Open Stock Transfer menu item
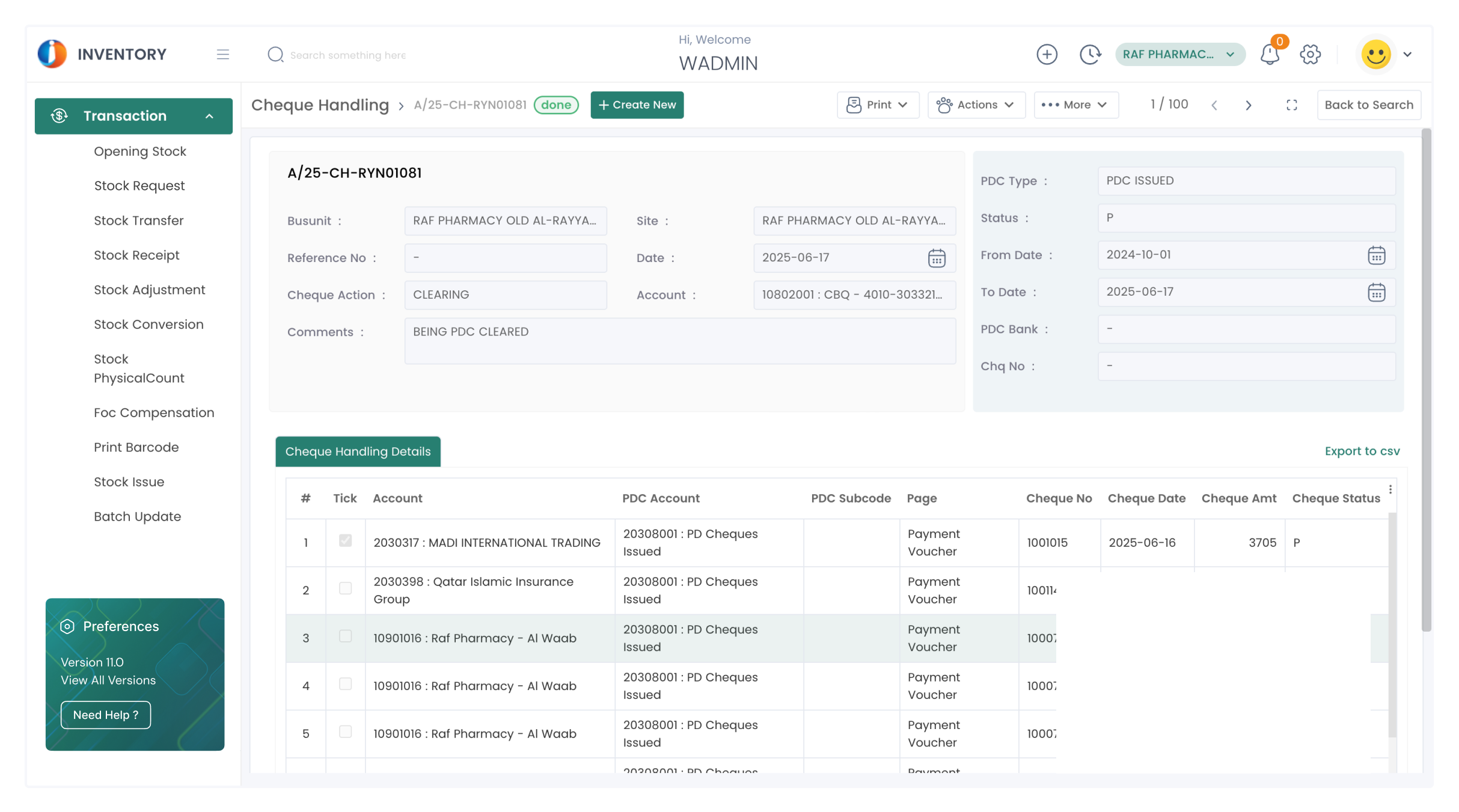1459x812 pixels. coord(139,221)
